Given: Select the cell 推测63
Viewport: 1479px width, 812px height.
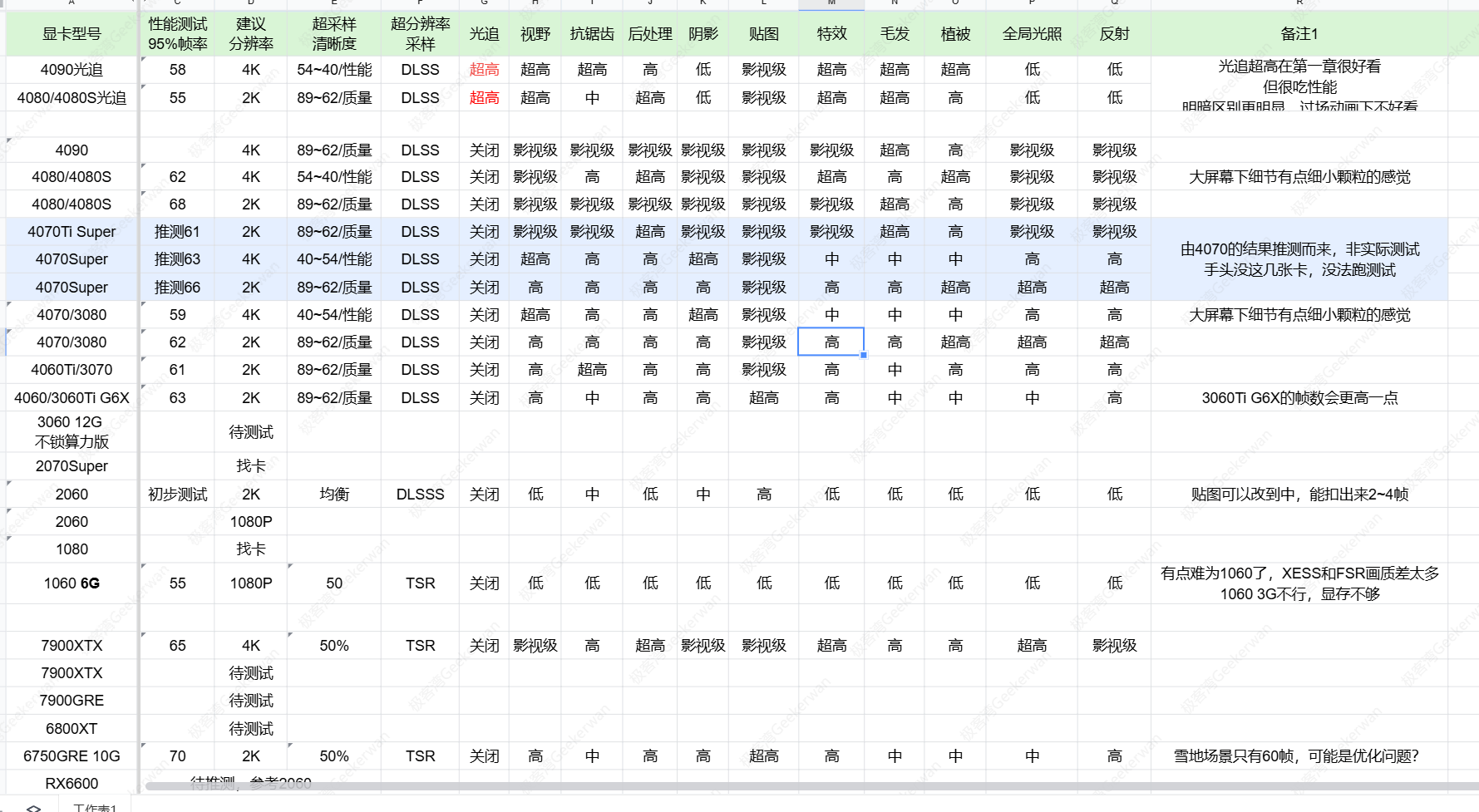Looking at the screenshot, I should [x=177, y=259].
